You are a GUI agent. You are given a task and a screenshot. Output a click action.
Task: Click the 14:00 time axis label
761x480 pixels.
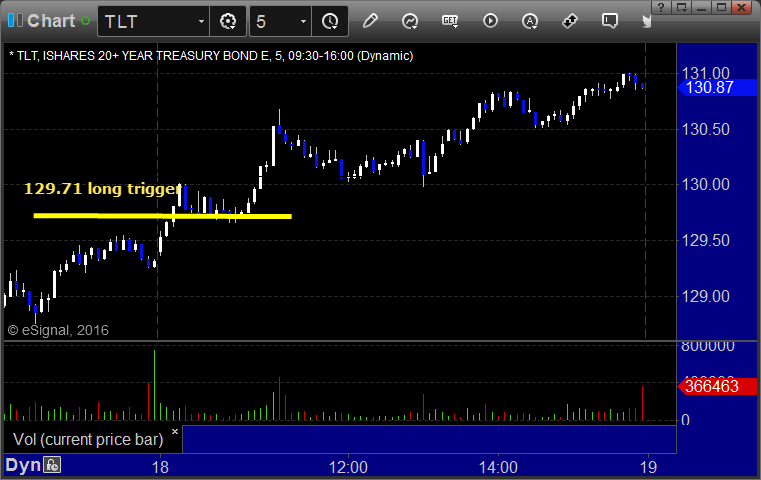(x=498, y=467)
